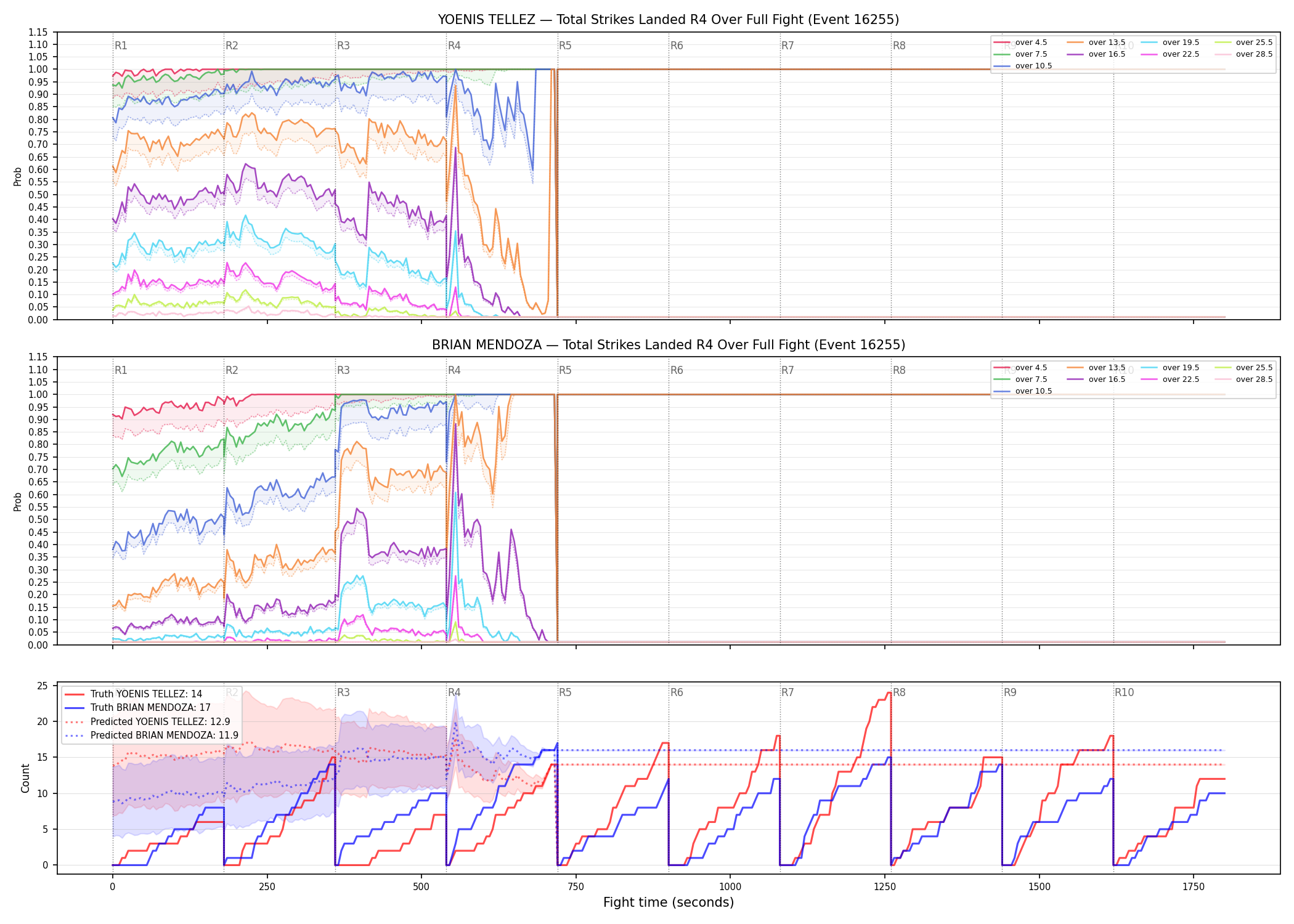Click the x-axis tick label 1250
The height and width of the screenshot is (924, 1294).
885,886
